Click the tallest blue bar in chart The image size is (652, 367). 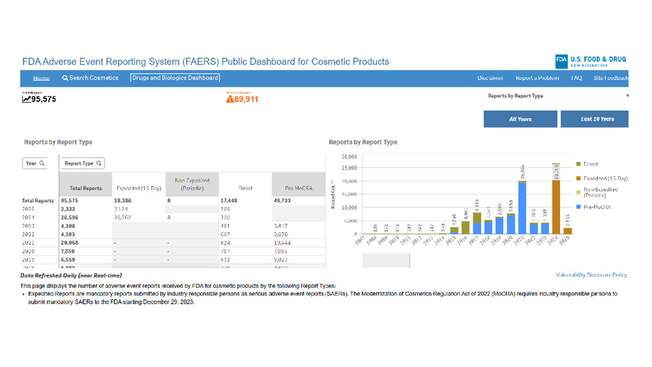coord(522,208)
